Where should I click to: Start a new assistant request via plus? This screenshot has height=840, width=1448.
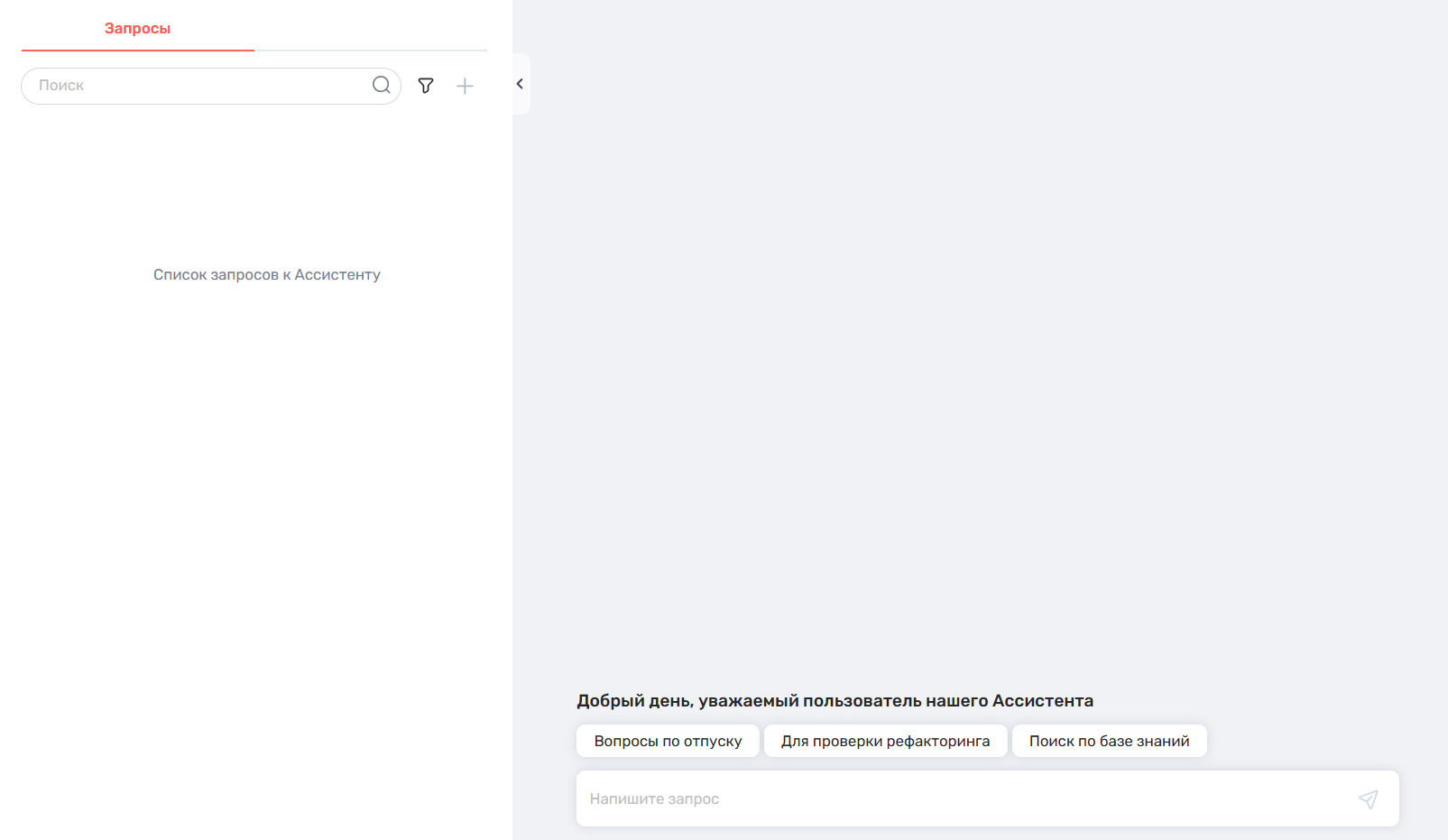[465, 86]
